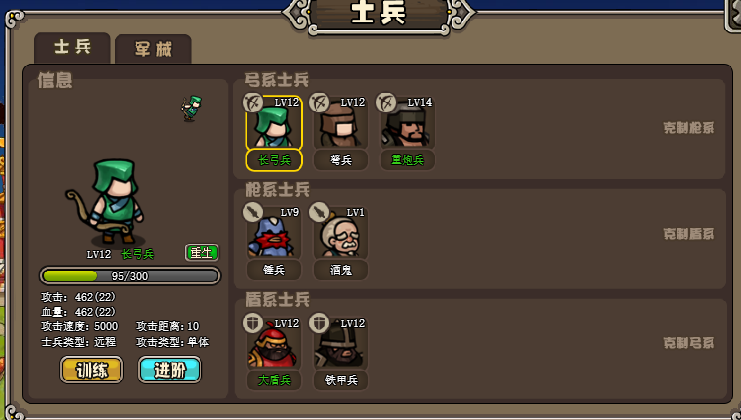The width and height of the screenshot is (741, 420).
Task: Click the shield type badge on 铁甲兵
Action: [319, 323]
